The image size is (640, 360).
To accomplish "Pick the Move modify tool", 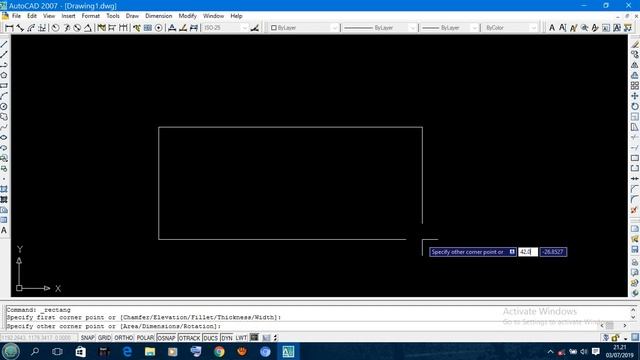I will tap(635, 96).
